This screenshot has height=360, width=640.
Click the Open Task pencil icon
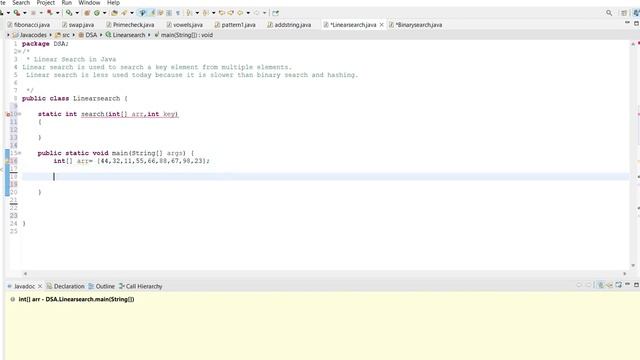pyautogui.click(x=124, y=13)
